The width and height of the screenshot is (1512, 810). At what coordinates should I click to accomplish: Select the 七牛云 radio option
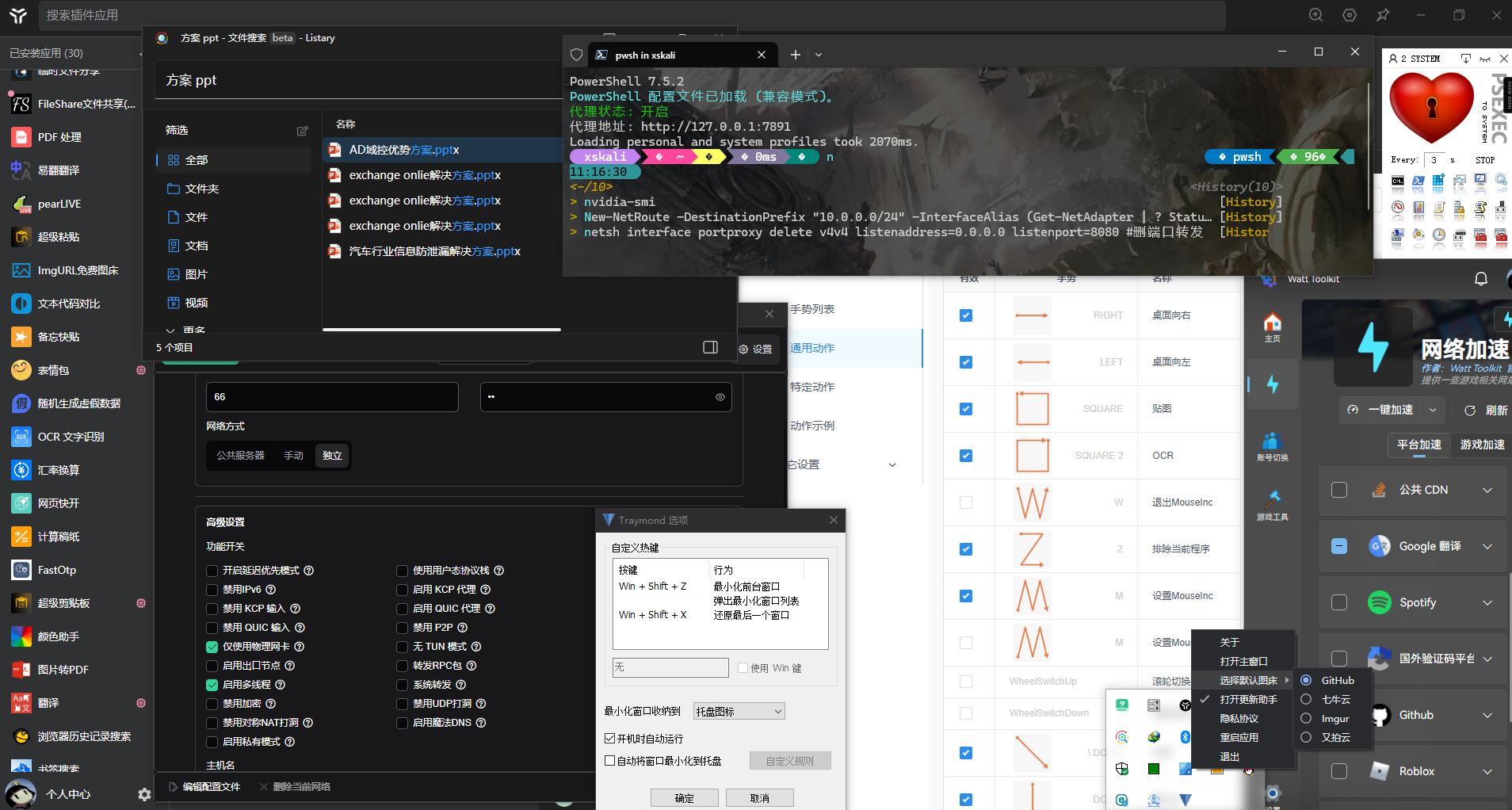pos(1306,700)
